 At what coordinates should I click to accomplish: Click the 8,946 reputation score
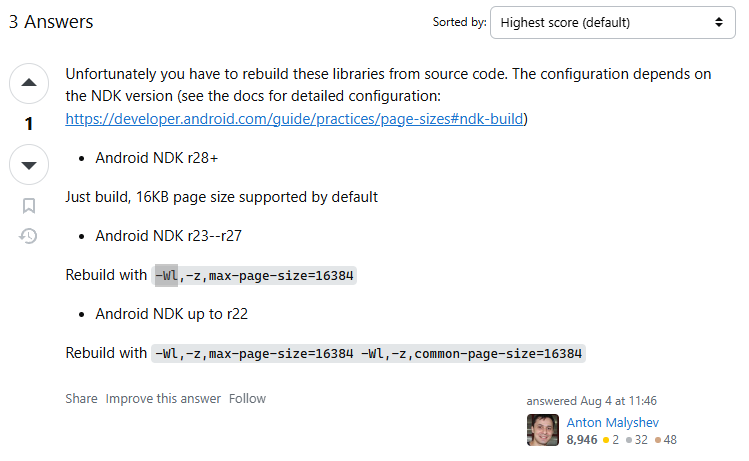tap(582, 440)
